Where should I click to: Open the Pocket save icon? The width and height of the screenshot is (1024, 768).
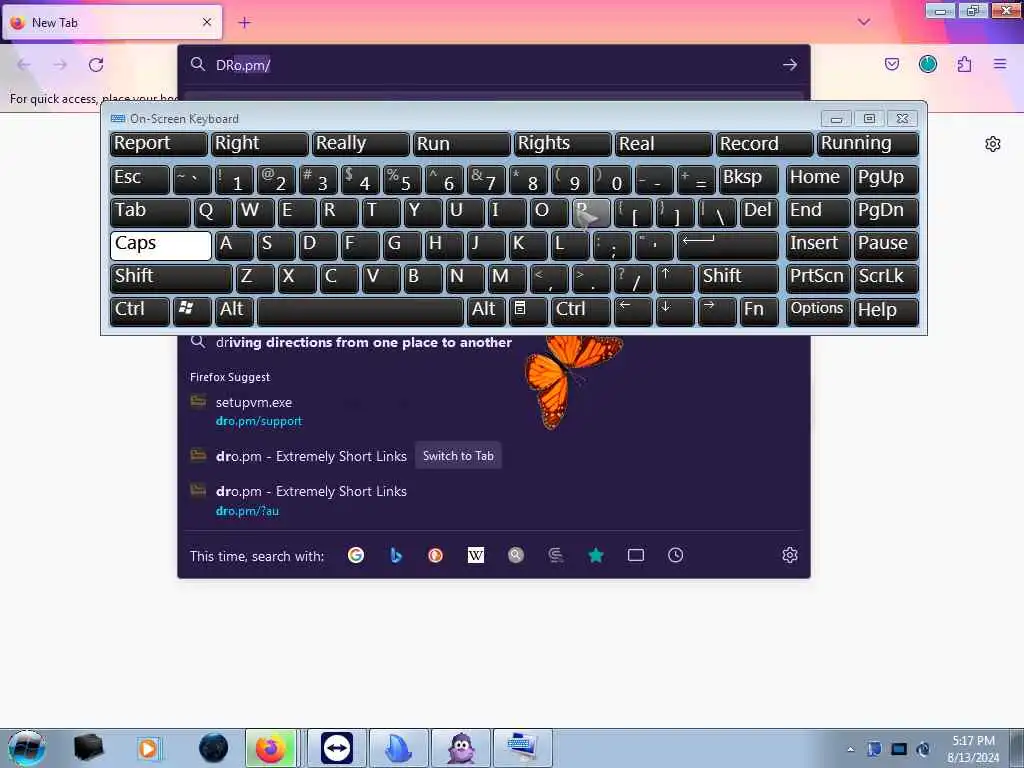point(891,64)
